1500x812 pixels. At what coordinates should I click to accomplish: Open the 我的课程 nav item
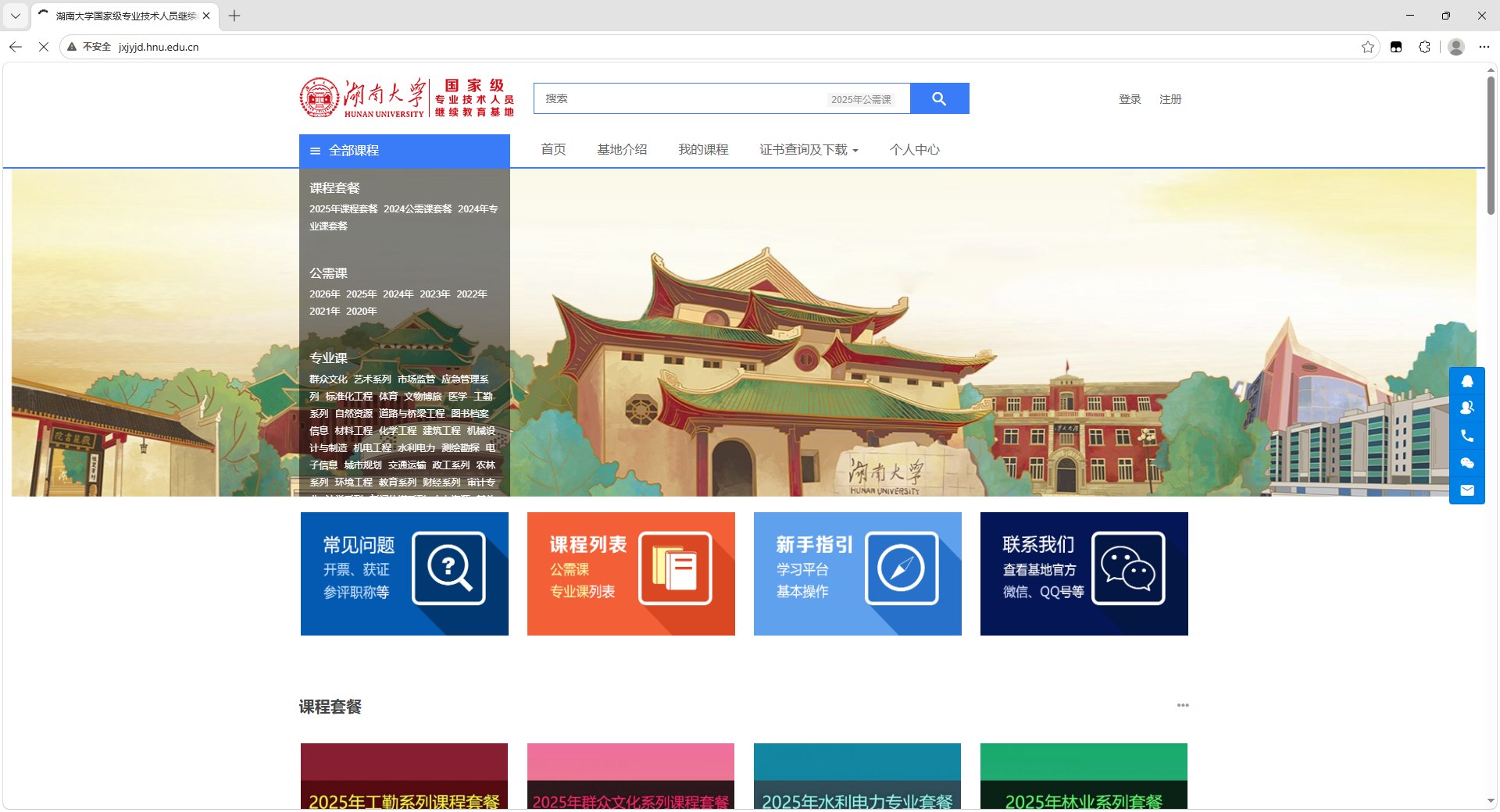point(703,150)
